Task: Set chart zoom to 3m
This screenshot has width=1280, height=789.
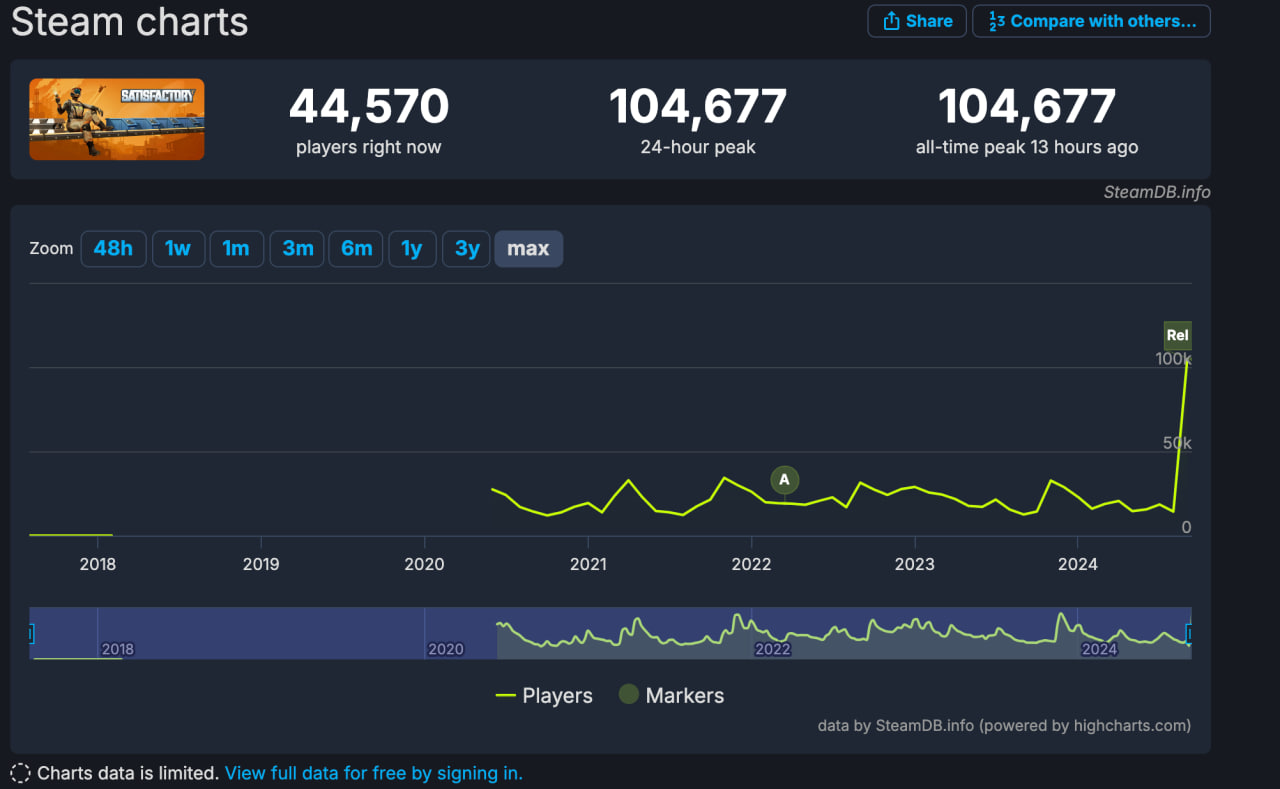Action: [297, 249]
